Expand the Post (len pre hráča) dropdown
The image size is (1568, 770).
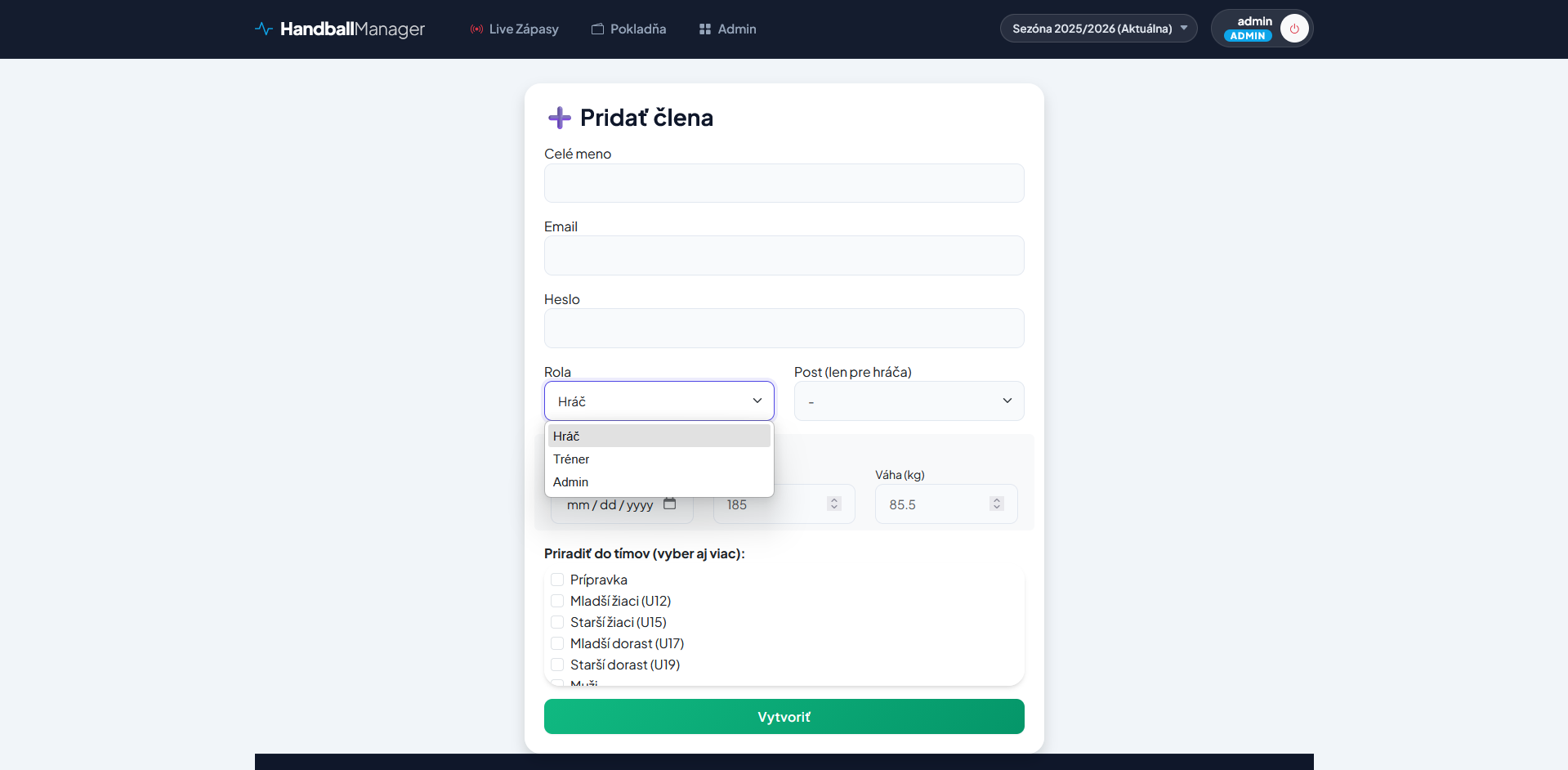point(909,401)
